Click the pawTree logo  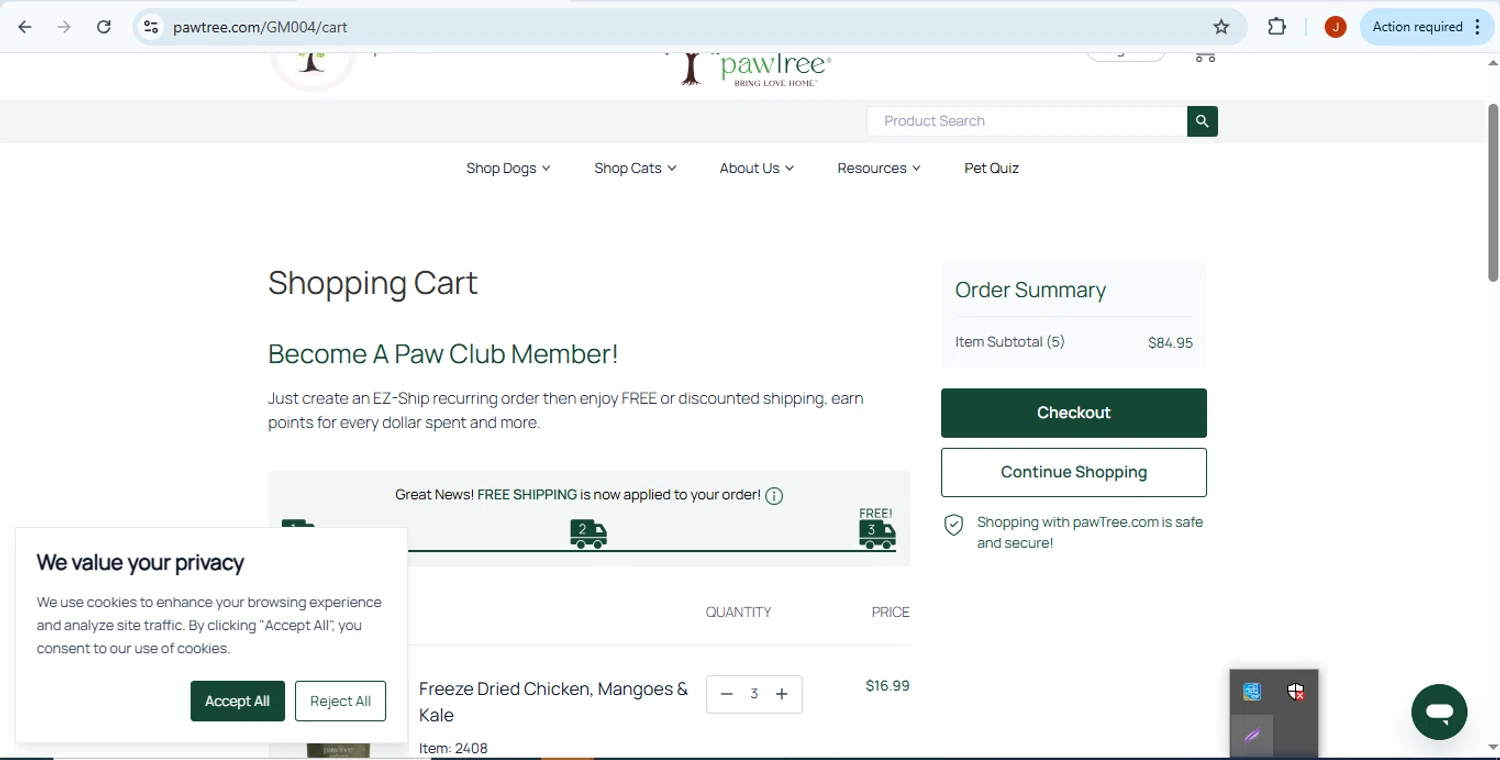point(750,68)
